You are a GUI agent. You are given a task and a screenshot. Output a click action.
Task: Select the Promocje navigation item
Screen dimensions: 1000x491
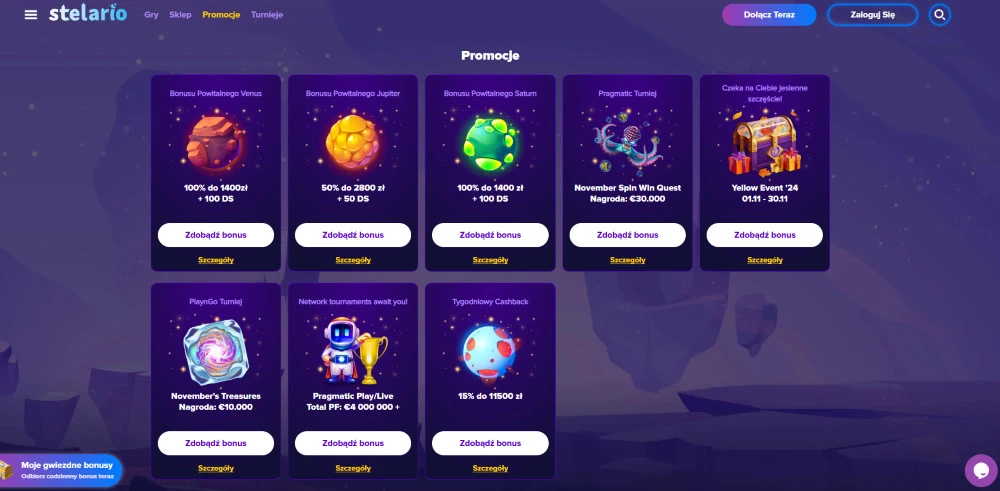pos(221,15)
